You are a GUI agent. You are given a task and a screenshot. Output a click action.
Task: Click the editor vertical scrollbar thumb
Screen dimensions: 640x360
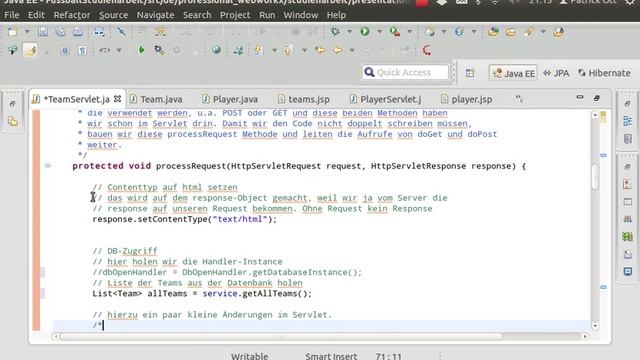click(x=595, y=177)
